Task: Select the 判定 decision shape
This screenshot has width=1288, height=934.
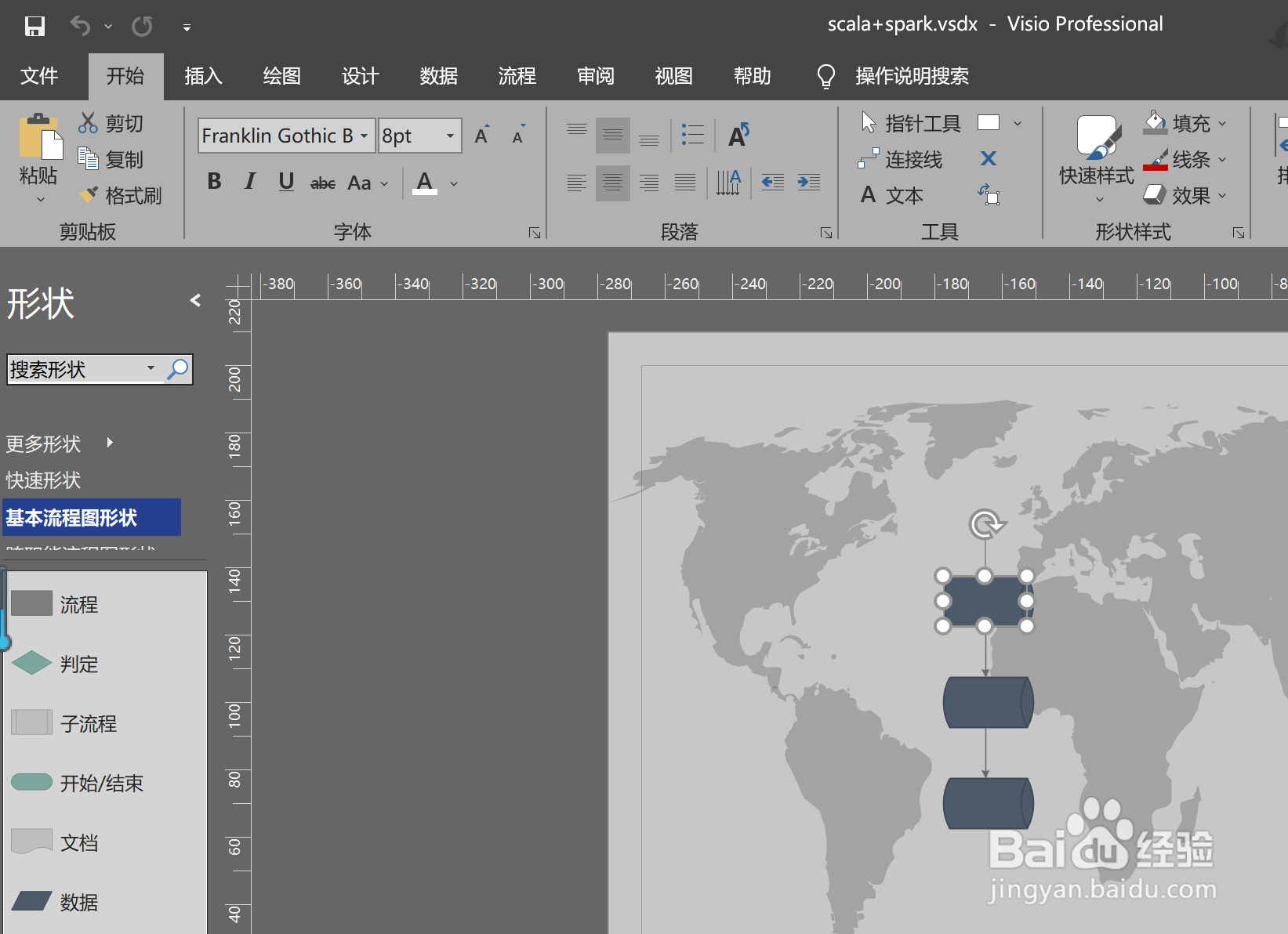Action: click(55, 664)
